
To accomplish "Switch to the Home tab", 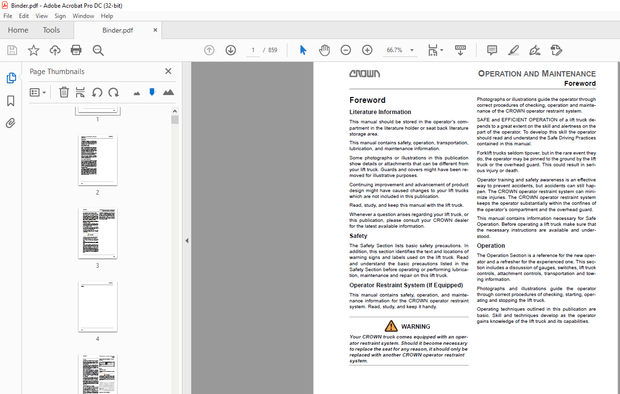I will coord(18,30).
